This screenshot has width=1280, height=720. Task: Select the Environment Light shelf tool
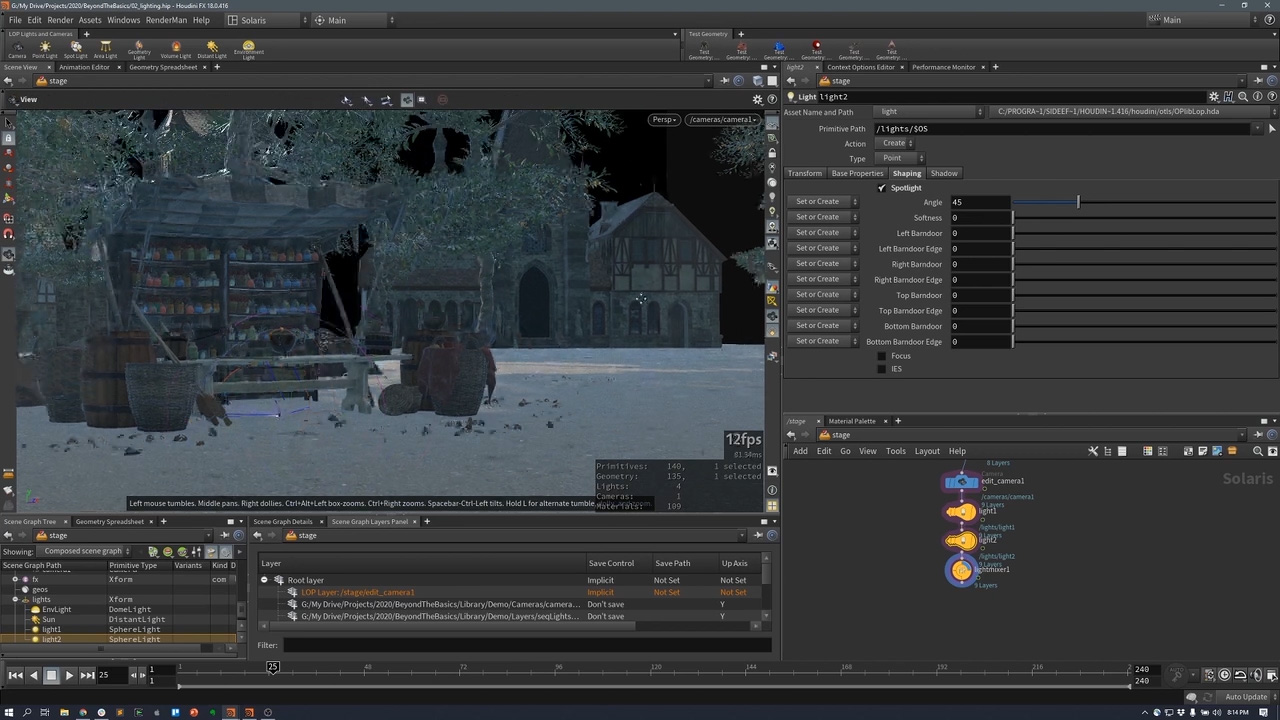pos(248,50)
